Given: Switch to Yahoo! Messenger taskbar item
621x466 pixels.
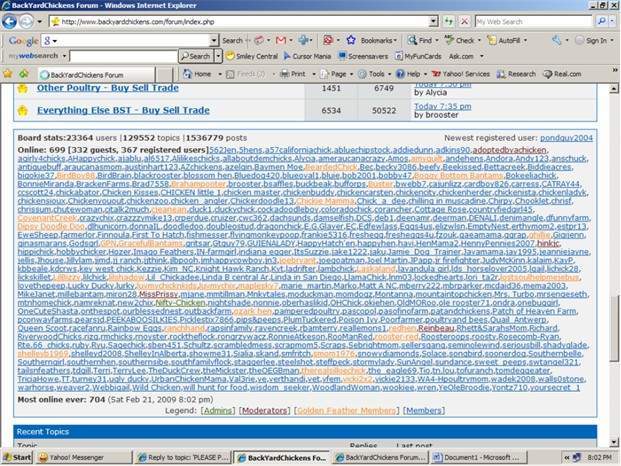Looking at the screenshot, I should 84,457.
